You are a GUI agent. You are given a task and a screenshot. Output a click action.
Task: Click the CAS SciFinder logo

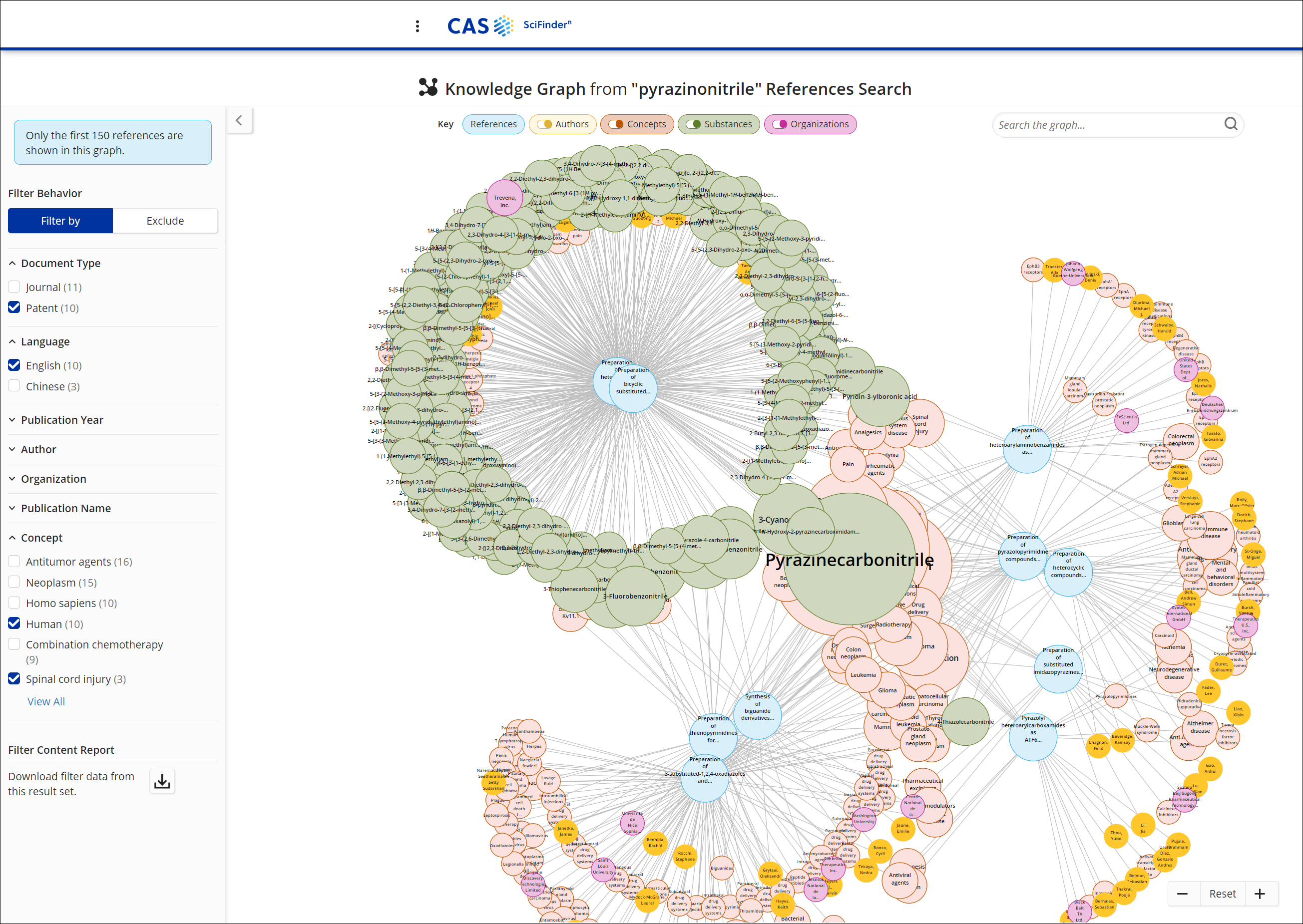pos(508,25)
